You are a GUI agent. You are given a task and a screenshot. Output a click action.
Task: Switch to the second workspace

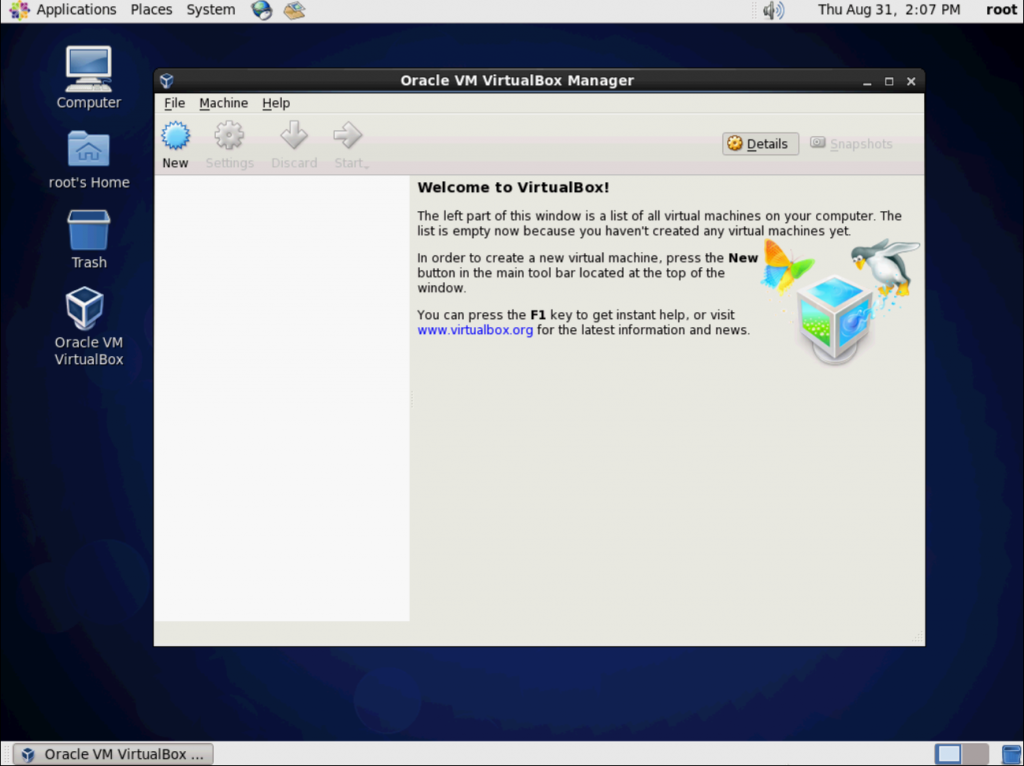point(975,754)
